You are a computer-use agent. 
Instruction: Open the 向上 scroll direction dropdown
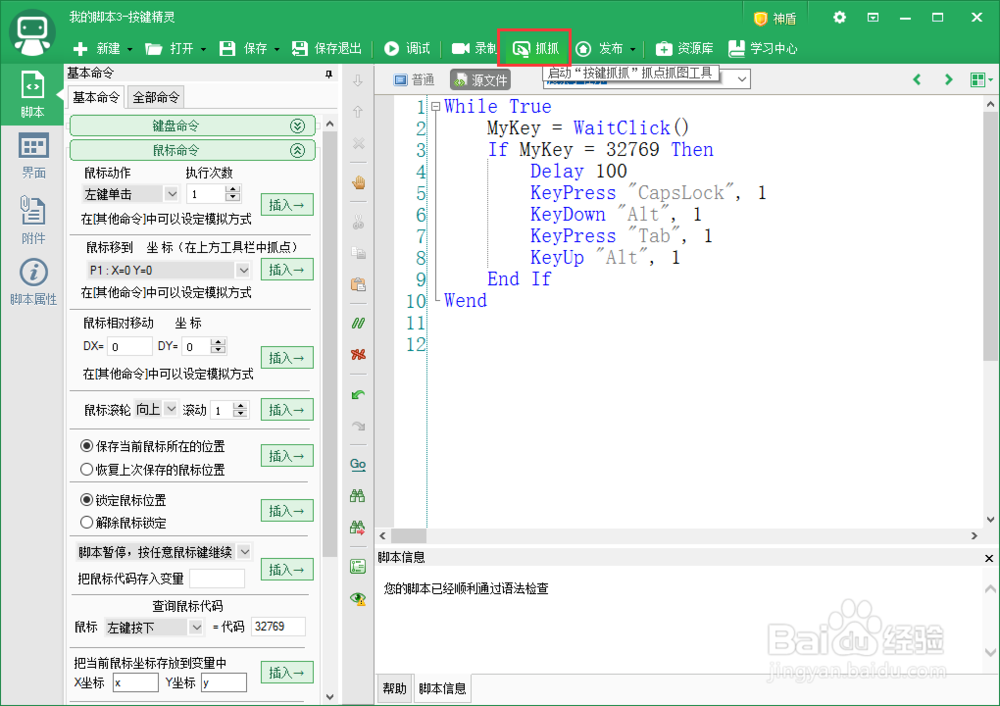click(x=170, y=408)
